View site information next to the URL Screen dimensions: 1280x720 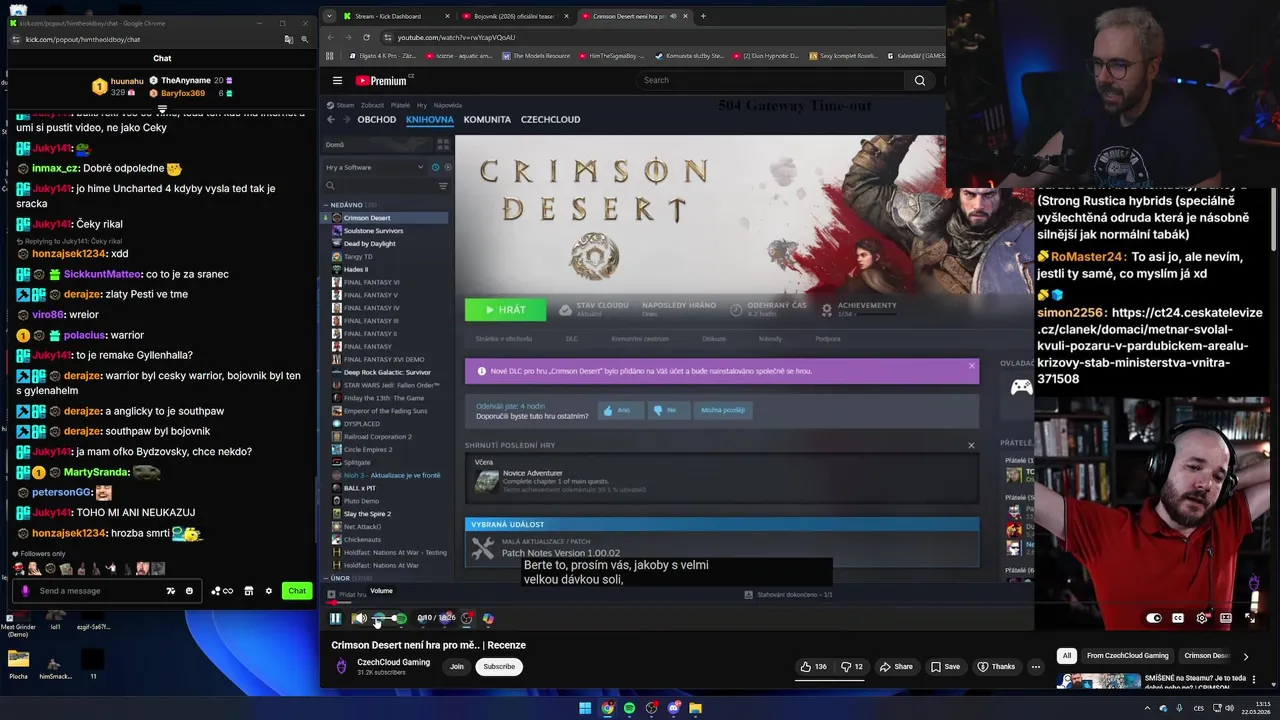pyautogui.click(x=387, y=37)
